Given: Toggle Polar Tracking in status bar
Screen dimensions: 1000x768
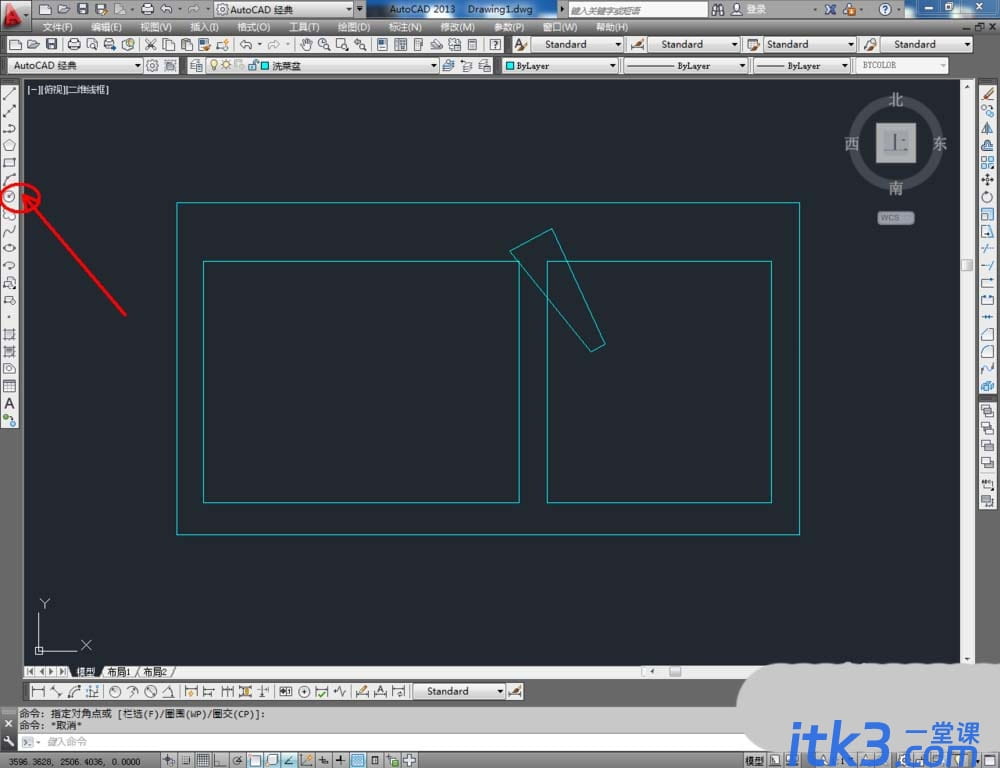Looking at the screenshot, I should pos(237,760).
